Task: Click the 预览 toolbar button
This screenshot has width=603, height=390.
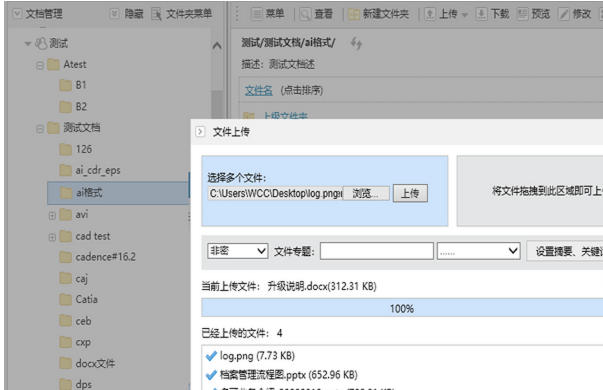Action: click(533, 14)
